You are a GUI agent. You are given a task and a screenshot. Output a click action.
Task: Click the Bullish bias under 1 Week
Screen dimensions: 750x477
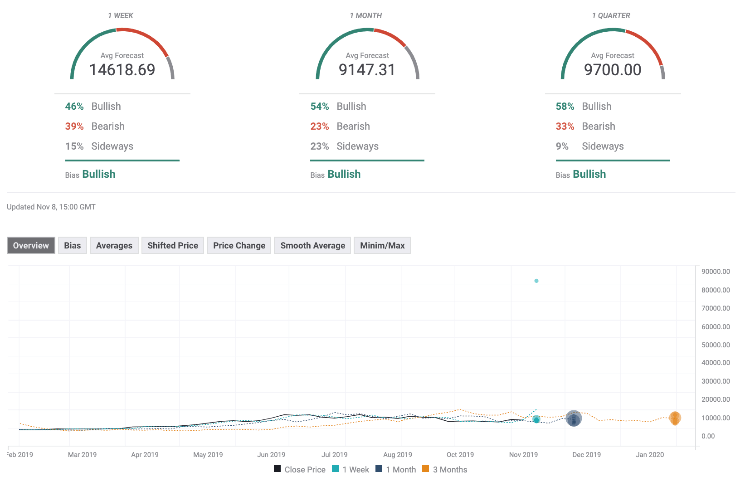[98, 174]
